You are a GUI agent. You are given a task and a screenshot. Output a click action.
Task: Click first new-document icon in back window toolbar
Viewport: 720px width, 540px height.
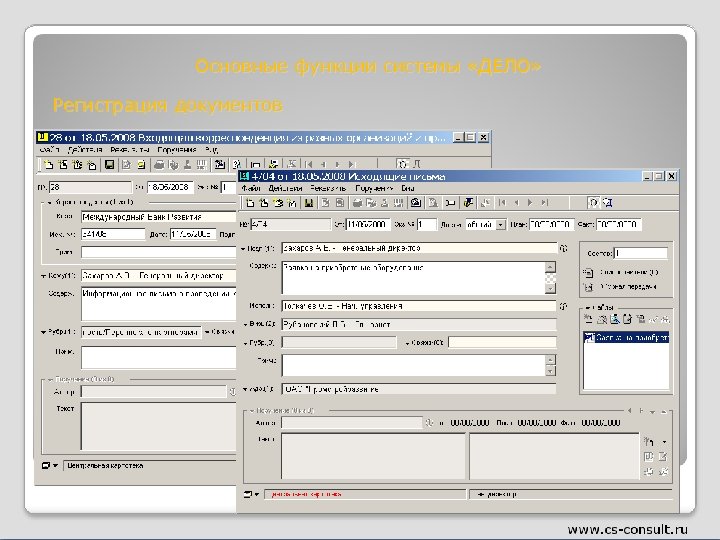click(48, 164)
